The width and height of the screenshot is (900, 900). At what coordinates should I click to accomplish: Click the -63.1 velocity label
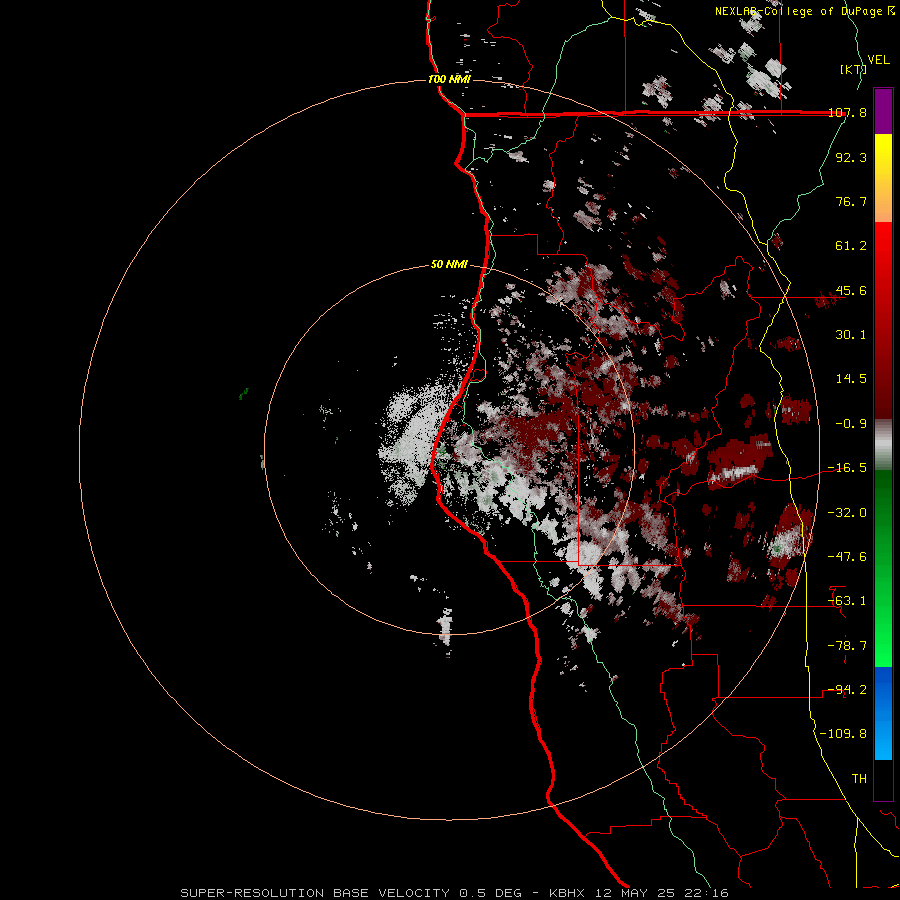click(847, 601)
